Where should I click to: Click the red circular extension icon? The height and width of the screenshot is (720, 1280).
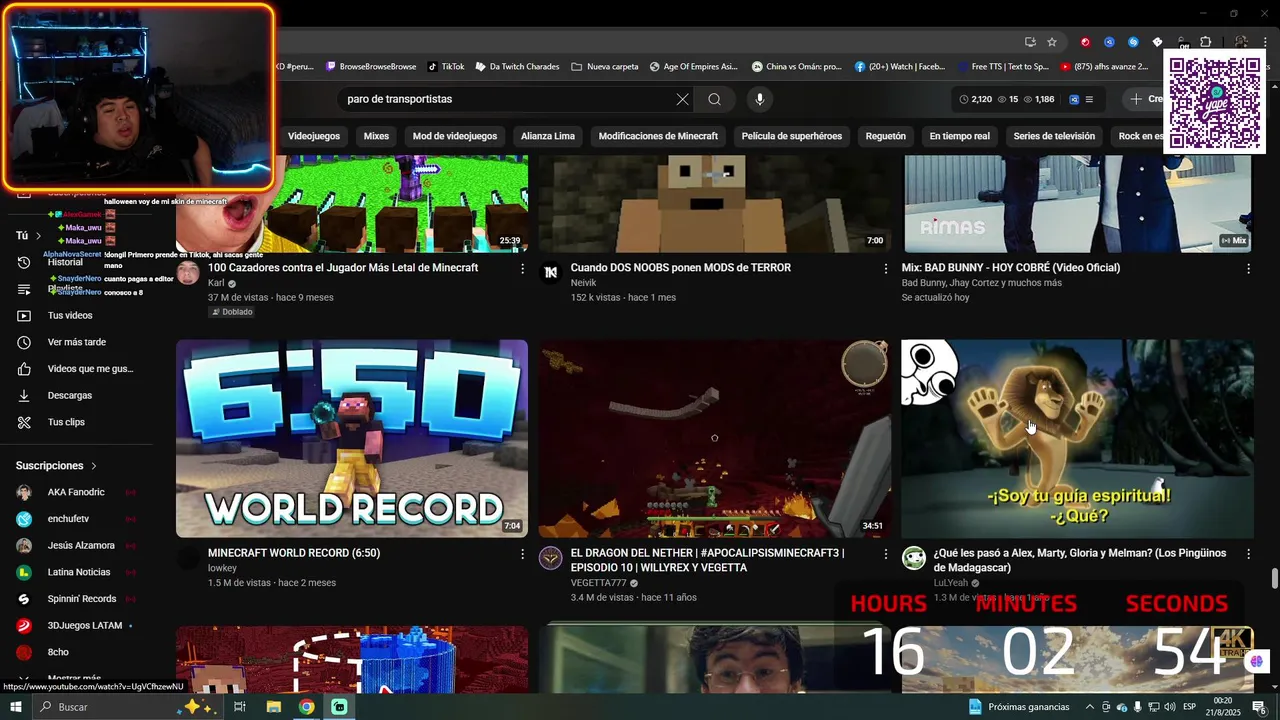tap(1085, 42)
